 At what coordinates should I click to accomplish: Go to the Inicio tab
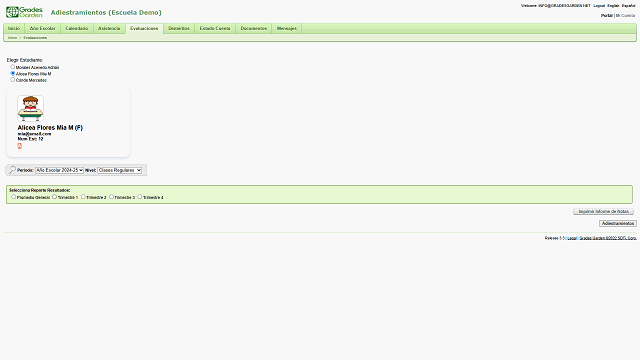(14, 29)
